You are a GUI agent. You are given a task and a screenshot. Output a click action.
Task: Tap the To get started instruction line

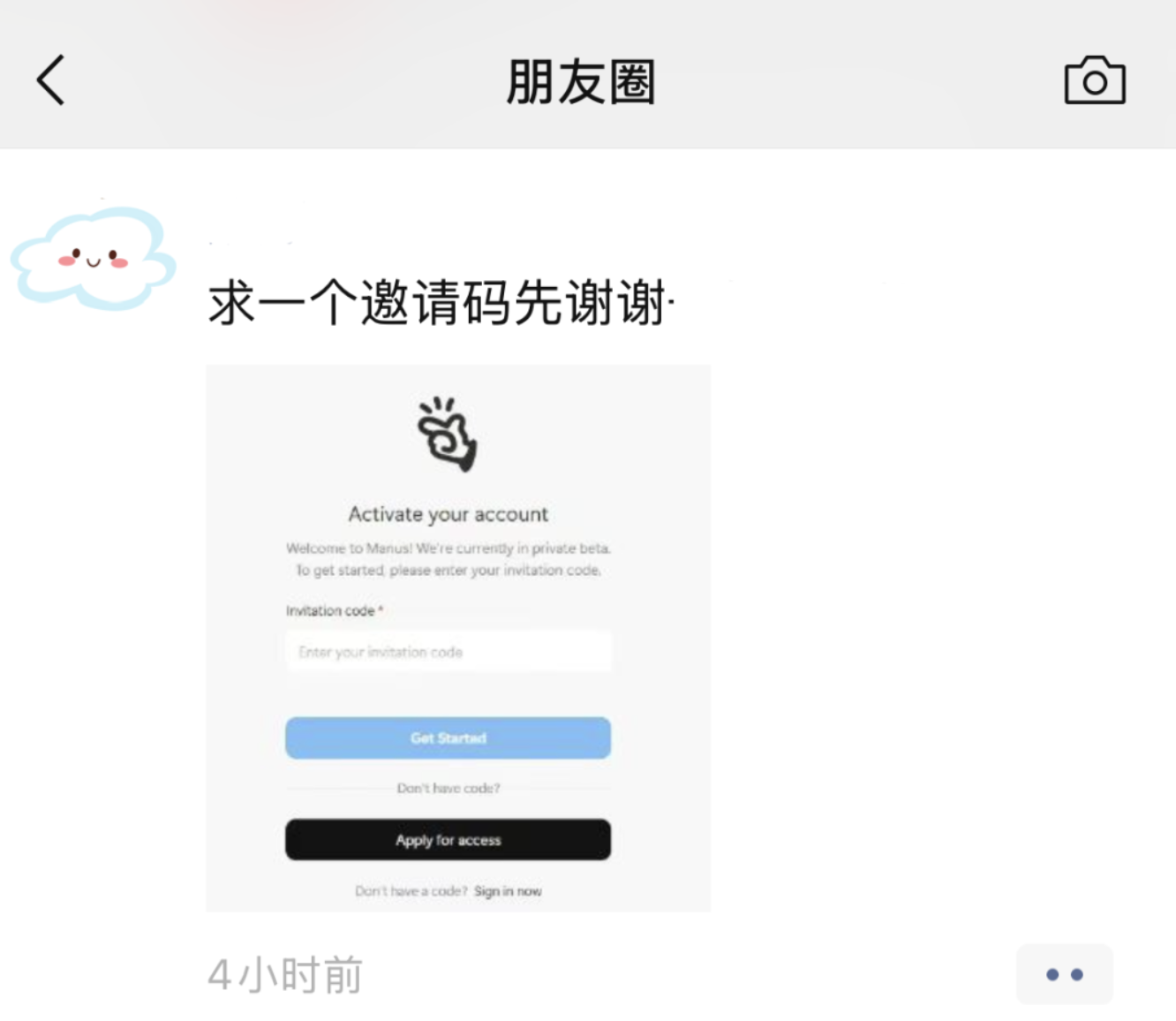tap(448, 571)
